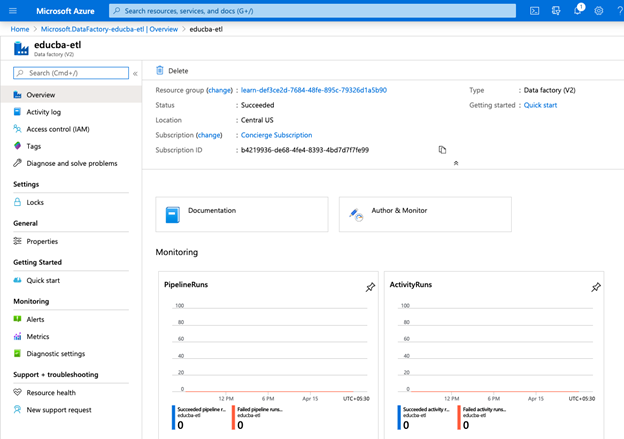Click the ActivityRuns chart area

pos(495,349)
